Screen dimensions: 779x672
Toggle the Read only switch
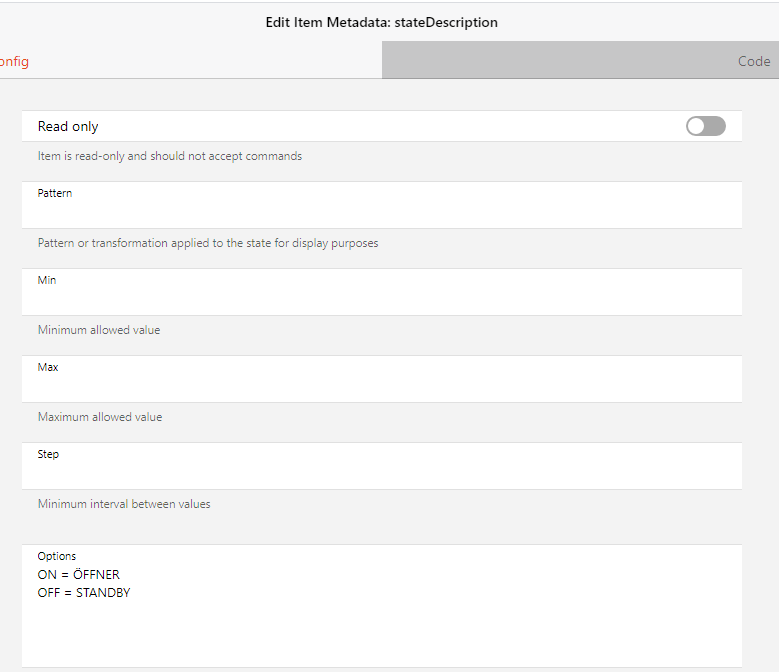705,126
